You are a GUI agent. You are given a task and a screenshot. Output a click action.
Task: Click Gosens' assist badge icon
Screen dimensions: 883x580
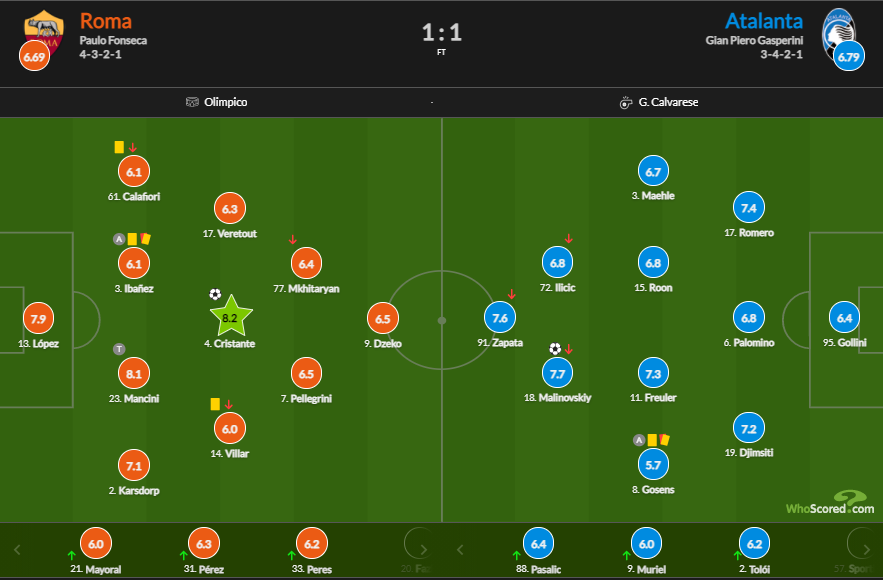click(638, 439)
